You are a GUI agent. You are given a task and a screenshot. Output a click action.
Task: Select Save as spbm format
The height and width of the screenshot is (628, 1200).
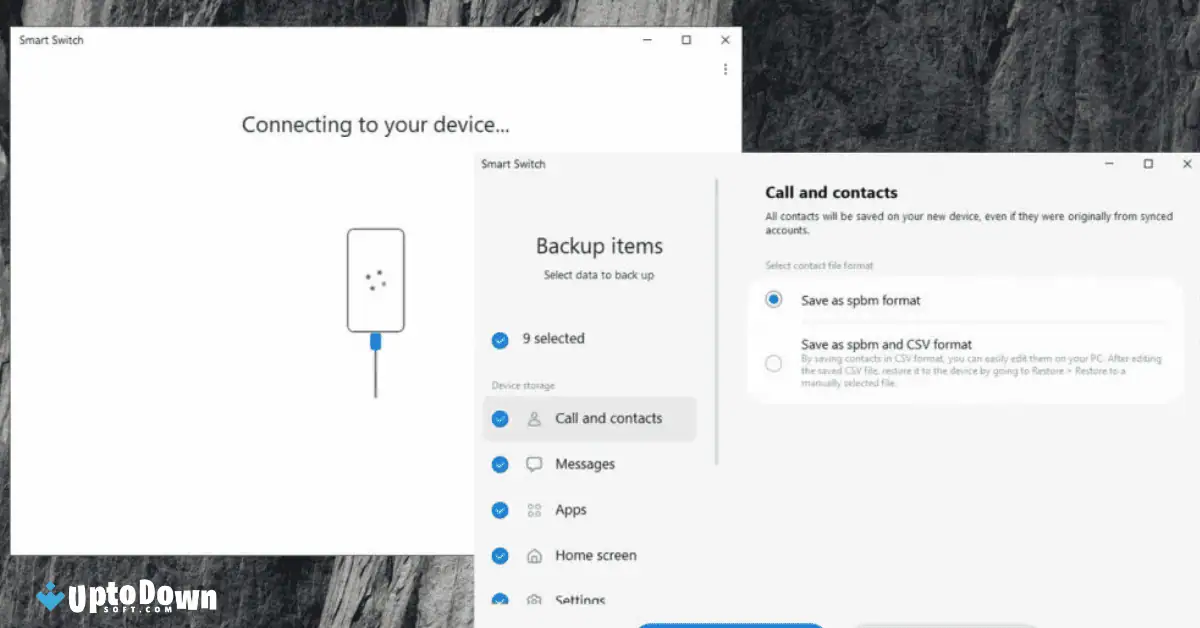773,298
